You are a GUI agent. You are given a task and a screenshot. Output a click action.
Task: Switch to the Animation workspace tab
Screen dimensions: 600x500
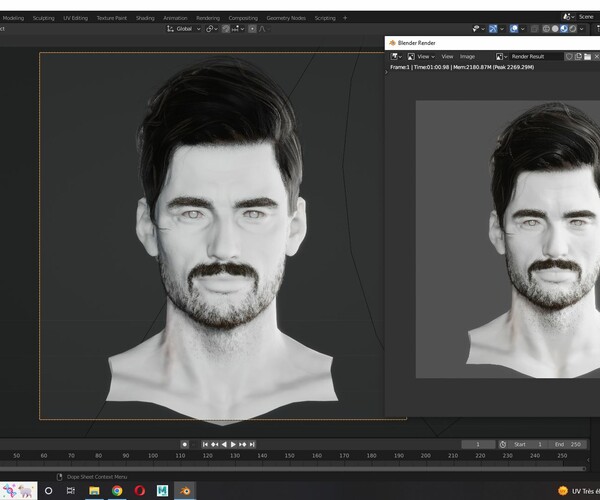[175, 18]
